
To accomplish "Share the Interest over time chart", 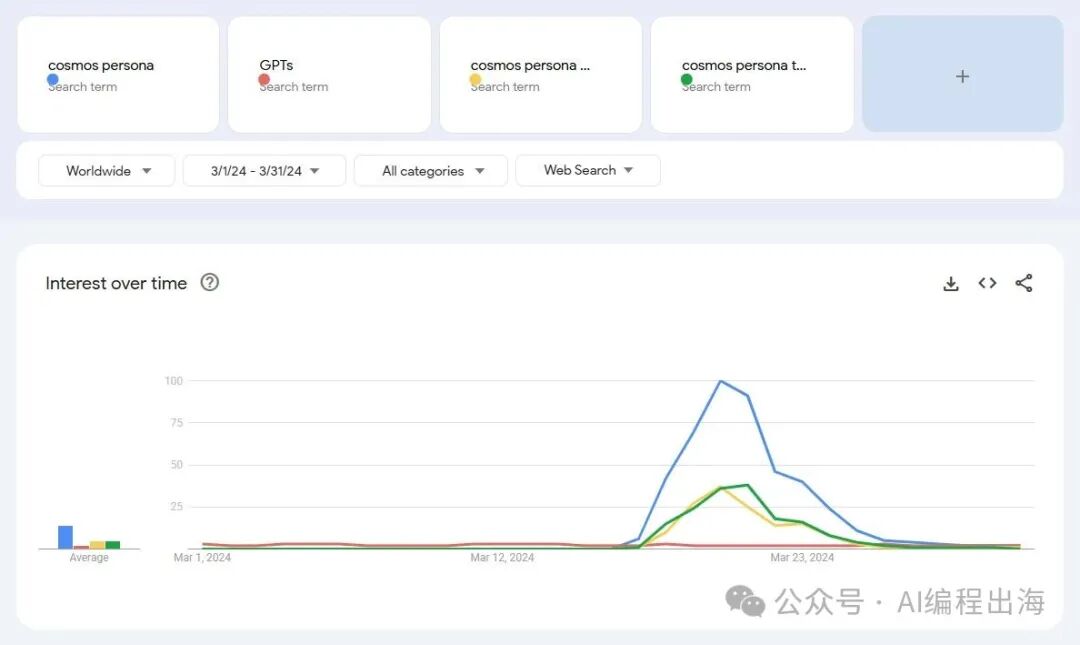I will pyautogui.click(x=1024, y=283).
